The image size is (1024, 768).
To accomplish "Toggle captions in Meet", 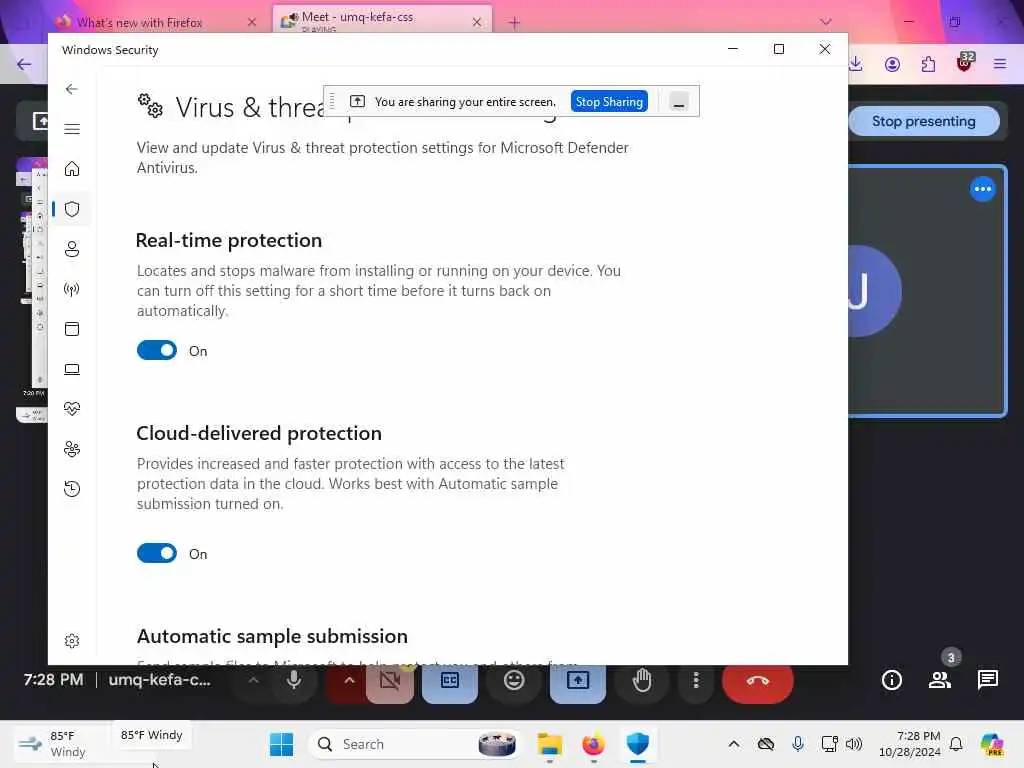I will click(450, 682).
